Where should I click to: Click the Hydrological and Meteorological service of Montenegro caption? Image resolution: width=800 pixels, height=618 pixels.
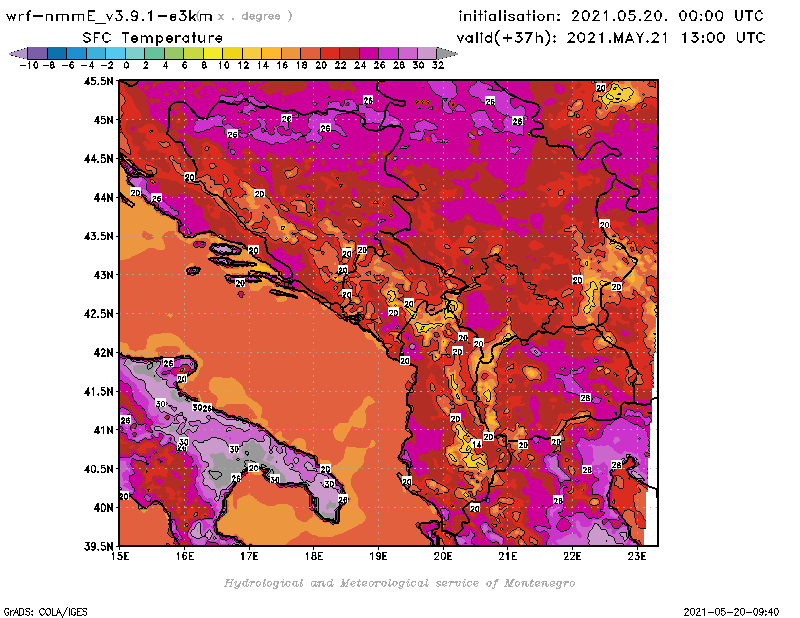tap(399, 583)
